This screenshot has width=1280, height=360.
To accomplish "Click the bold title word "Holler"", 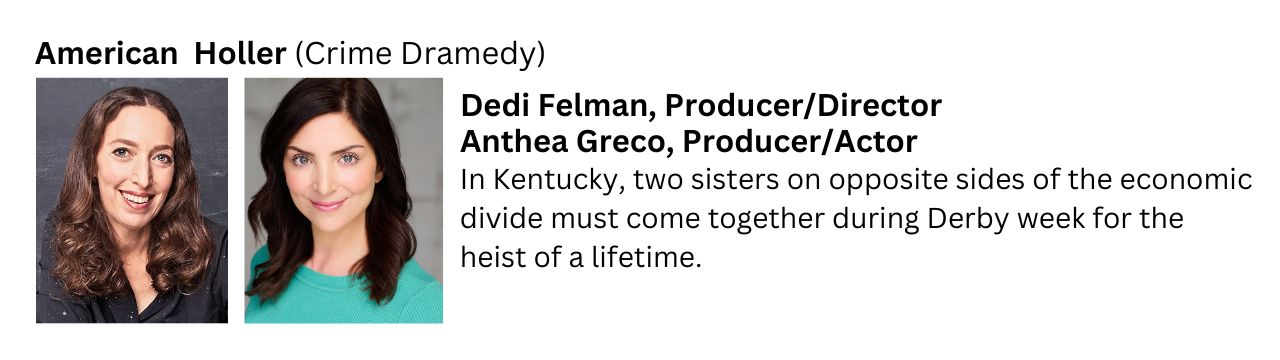I will coord(240,55).
